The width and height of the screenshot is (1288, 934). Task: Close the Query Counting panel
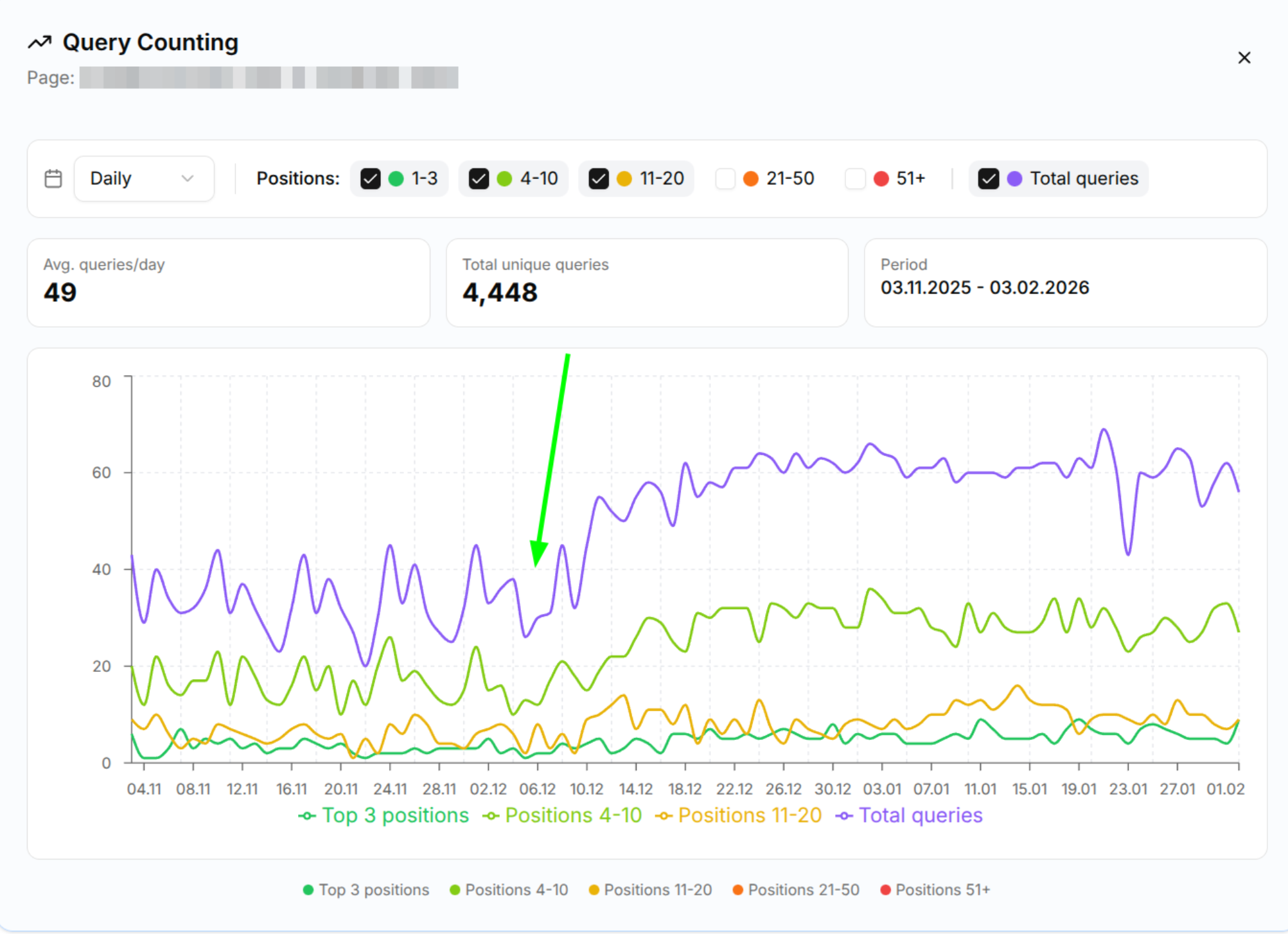coord(1244,57)
